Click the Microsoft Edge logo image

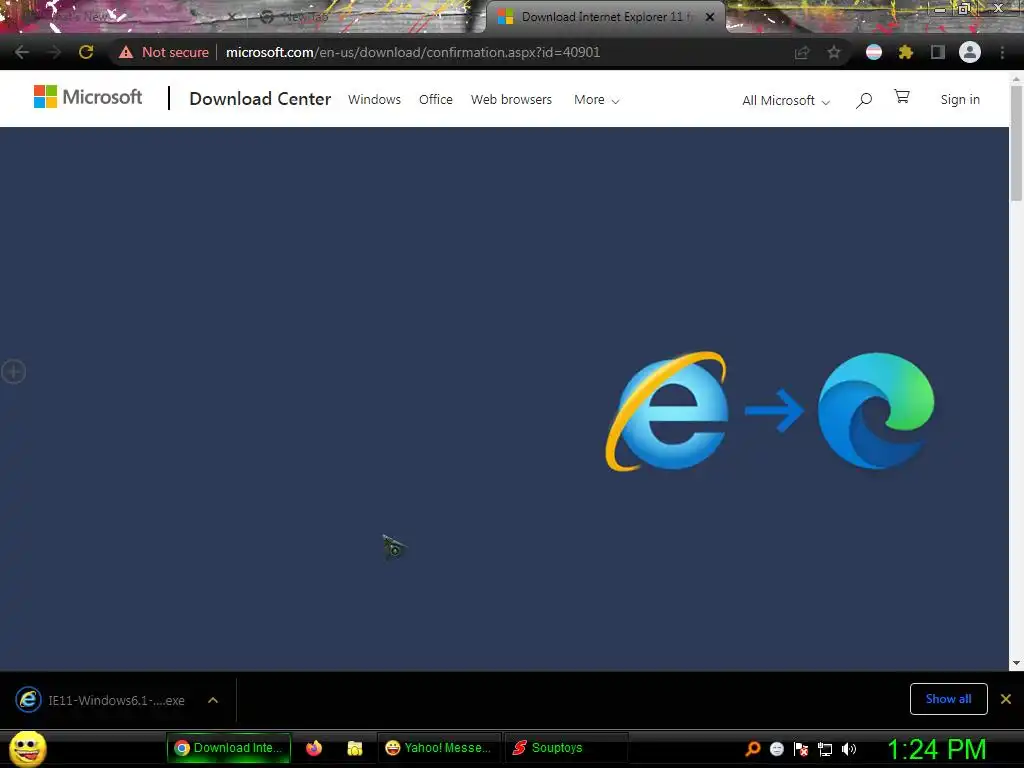[876, 410]
